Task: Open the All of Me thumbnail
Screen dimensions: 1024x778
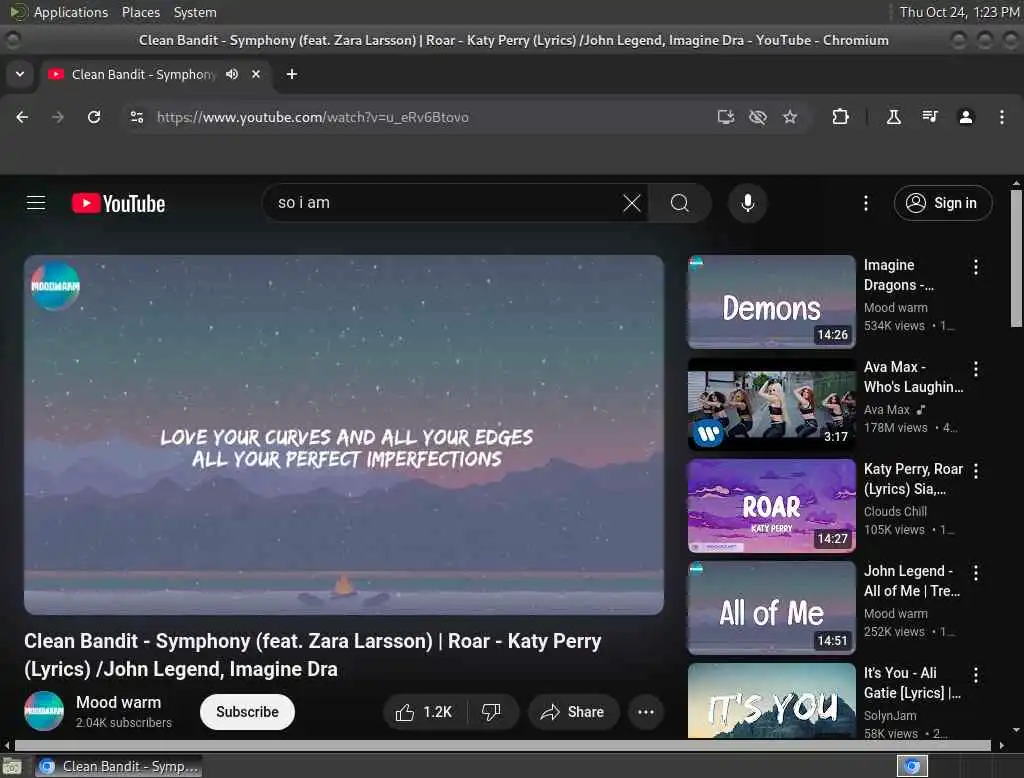Action: pyautogui.click(x=771, y=608)
